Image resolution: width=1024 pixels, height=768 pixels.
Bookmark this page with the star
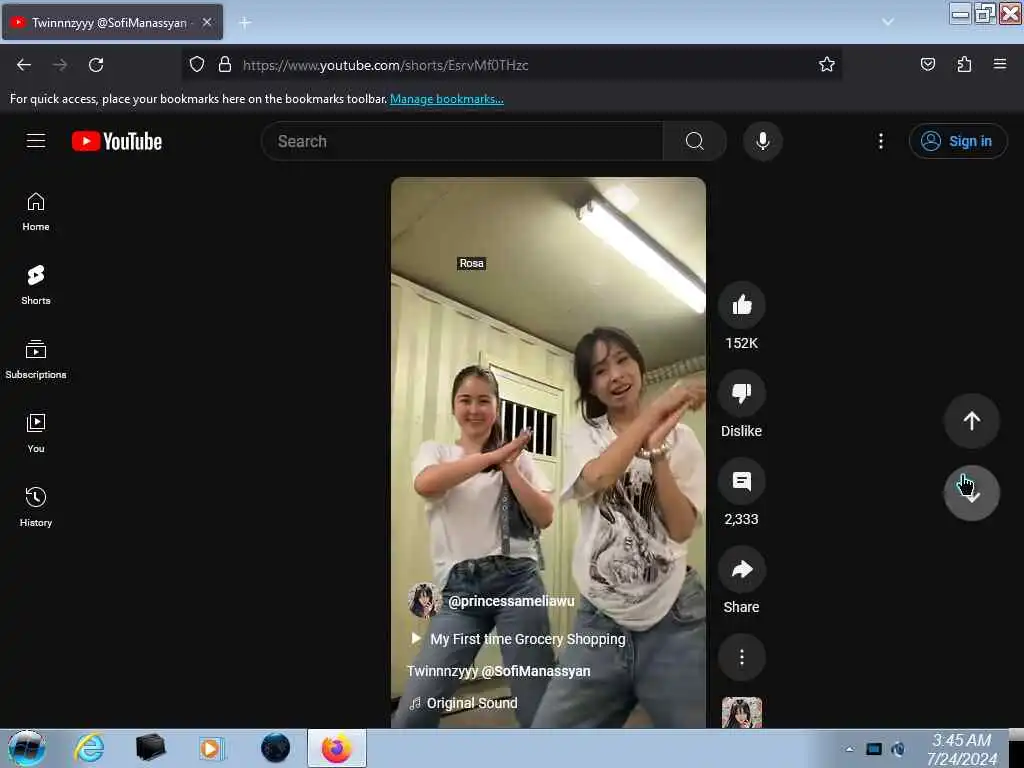[827, 65]
